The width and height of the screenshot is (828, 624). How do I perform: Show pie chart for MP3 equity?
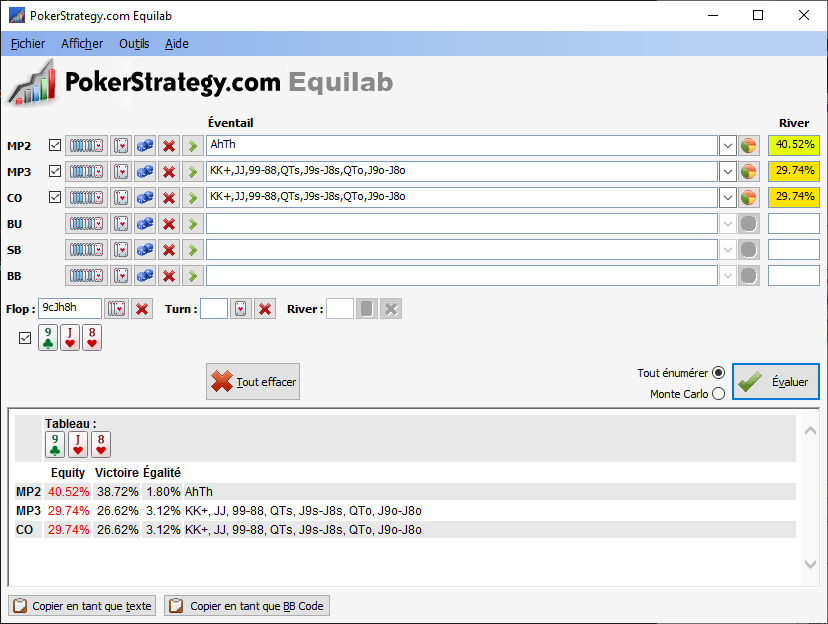pos(749,172)
